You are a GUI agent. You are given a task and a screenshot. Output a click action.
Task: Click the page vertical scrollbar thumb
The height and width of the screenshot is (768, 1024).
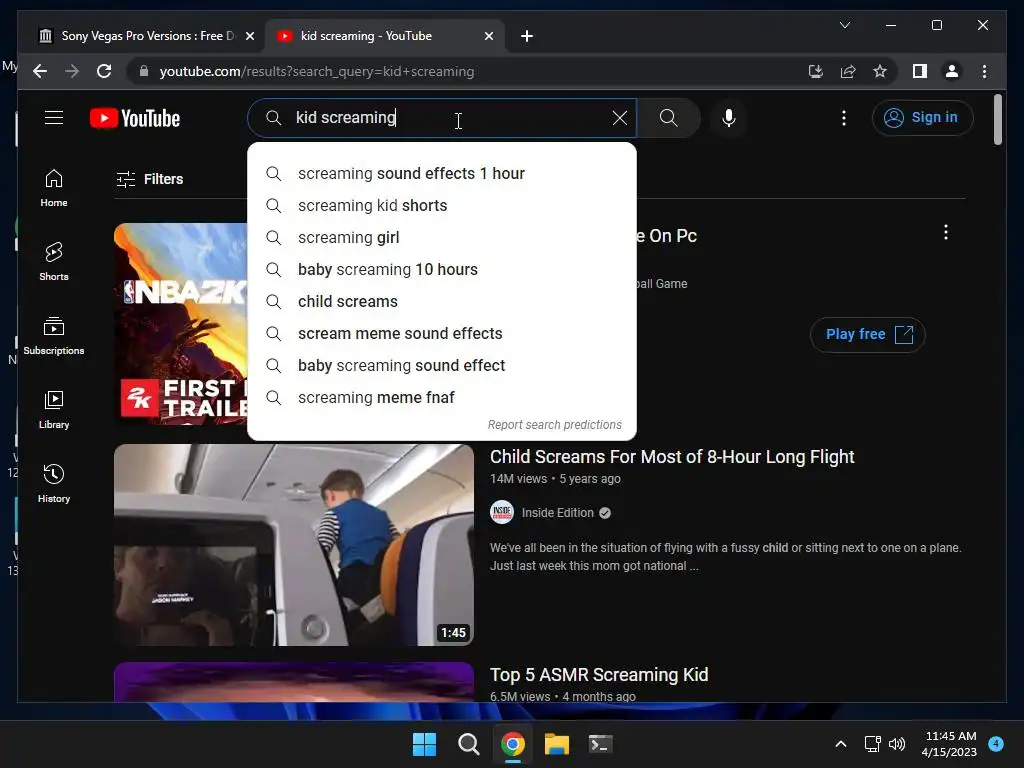[x=997, y=120]
